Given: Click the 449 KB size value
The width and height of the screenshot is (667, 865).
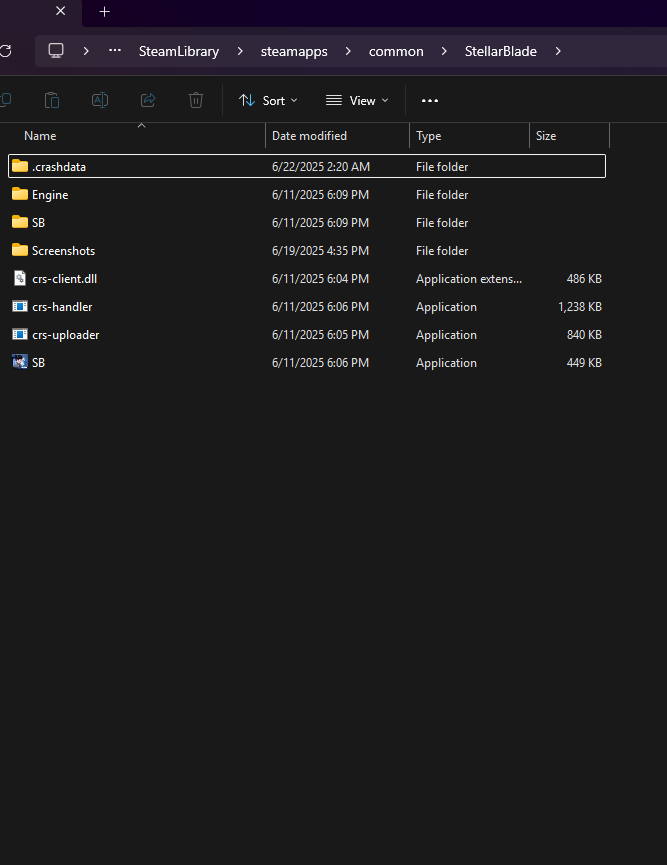Looking at the screenshot, I should click(584, 363).
